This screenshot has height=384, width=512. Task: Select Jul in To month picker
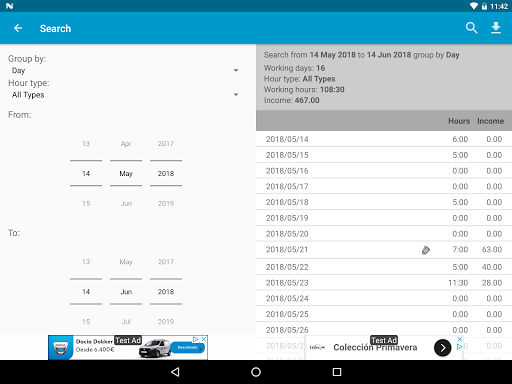pyautogui.click(x=126, y=322)
